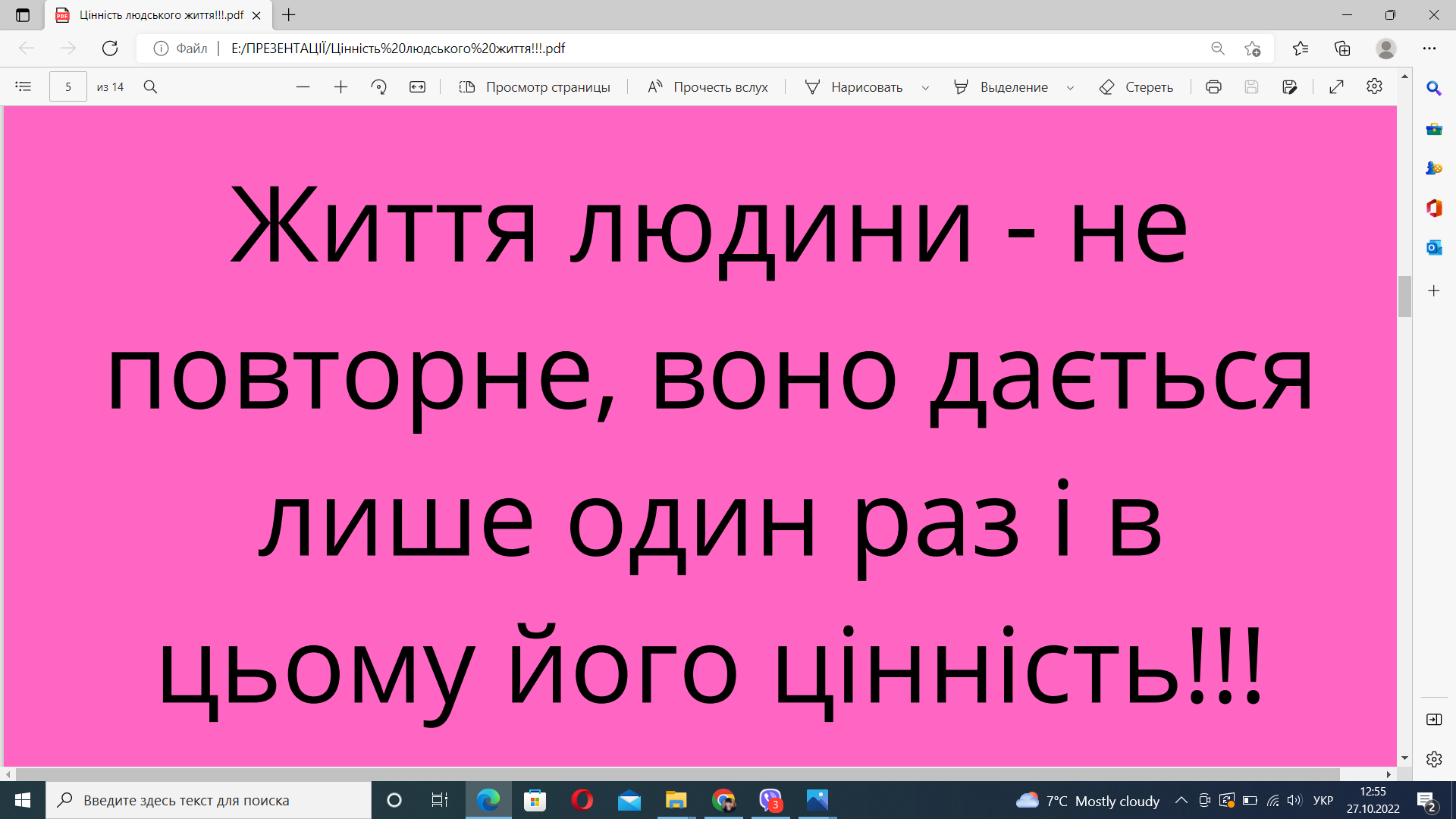This screenshot has height=819, width=1456.
Task: Open the sidebar Games icon
Action: tap(1433, 168)
